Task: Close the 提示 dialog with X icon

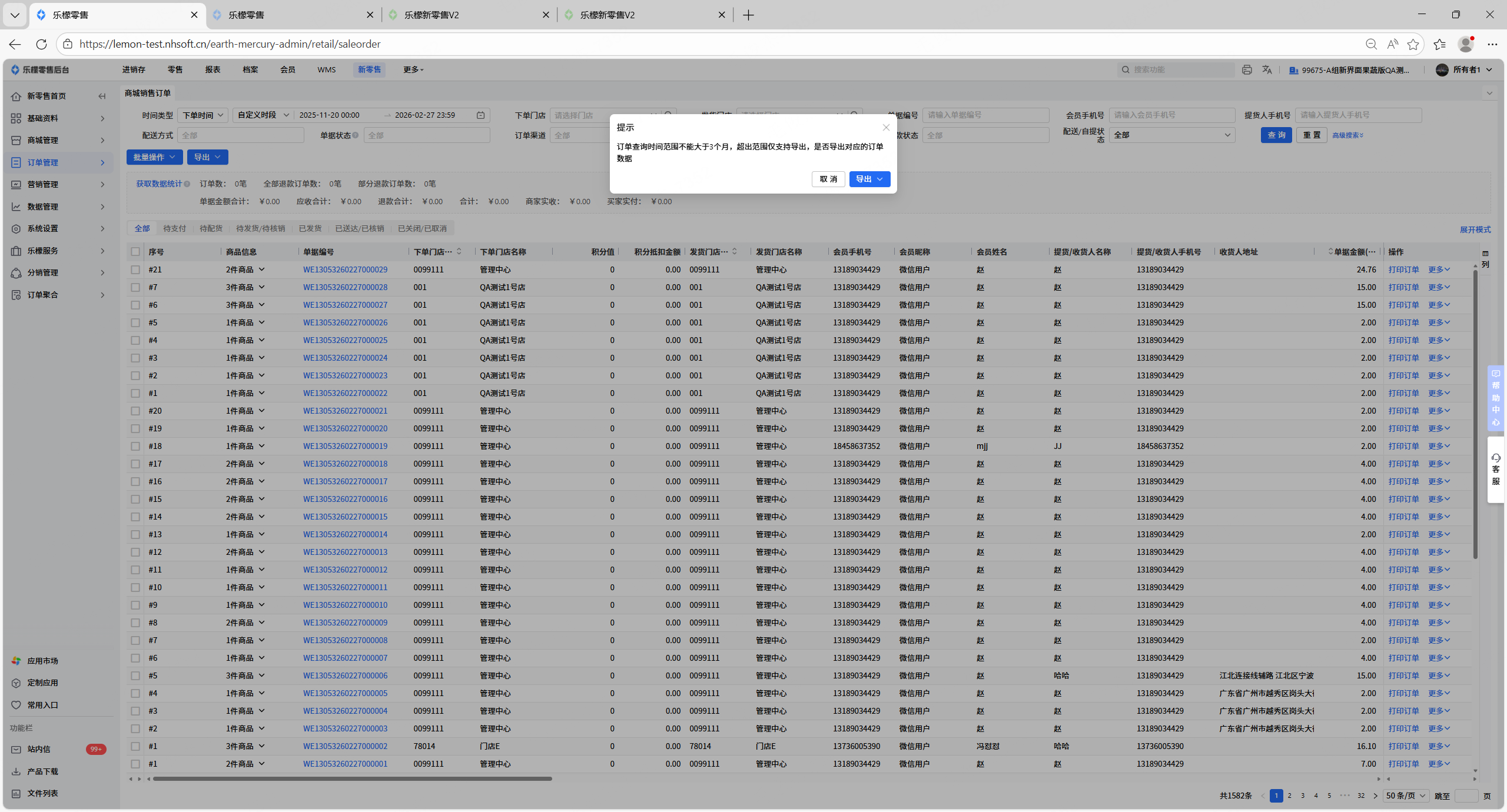Action: click(885, 128)
